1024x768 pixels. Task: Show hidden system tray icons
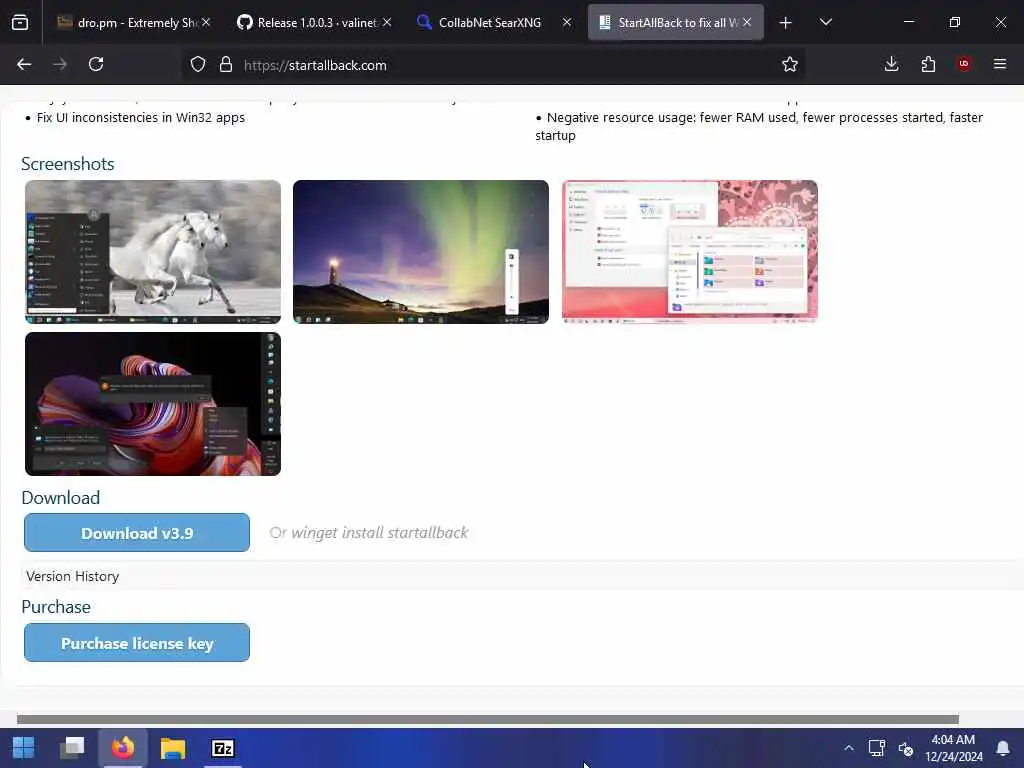coord(848,748)
